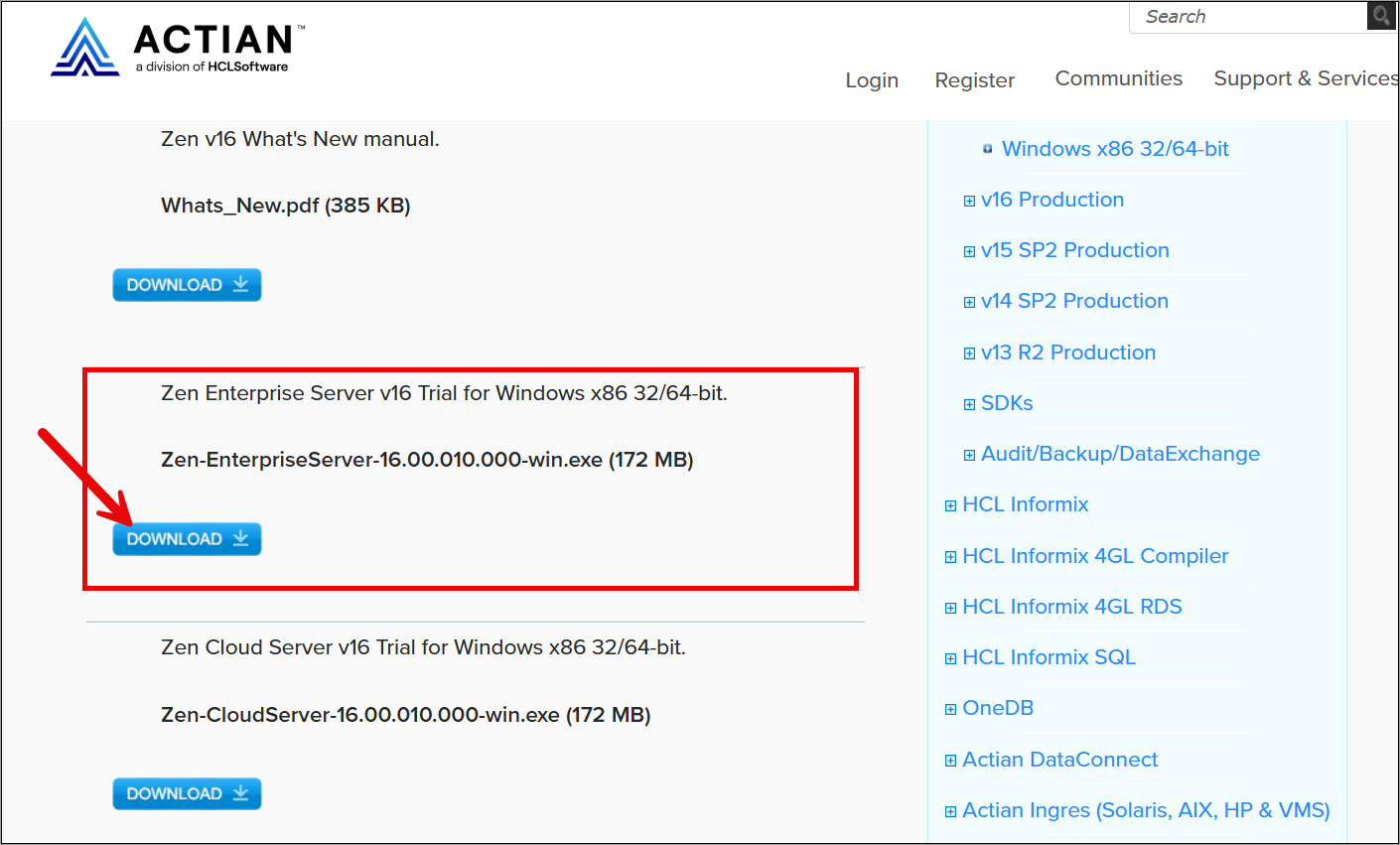Screen dimensions: 1400x845
Task: Expand HCL Informix SQL node
Action: tap(950, 658)
